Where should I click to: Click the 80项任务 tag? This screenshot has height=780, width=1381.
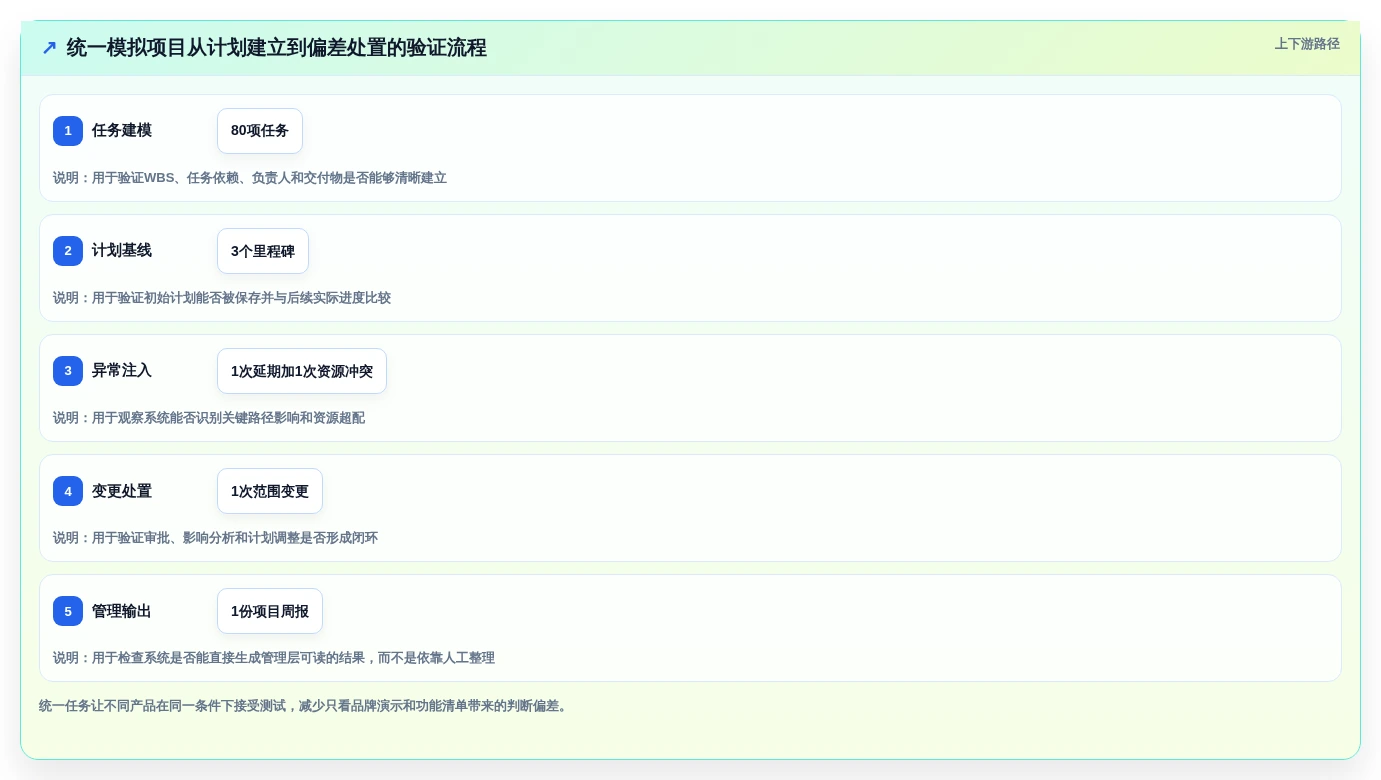click(x=260, y=131)
